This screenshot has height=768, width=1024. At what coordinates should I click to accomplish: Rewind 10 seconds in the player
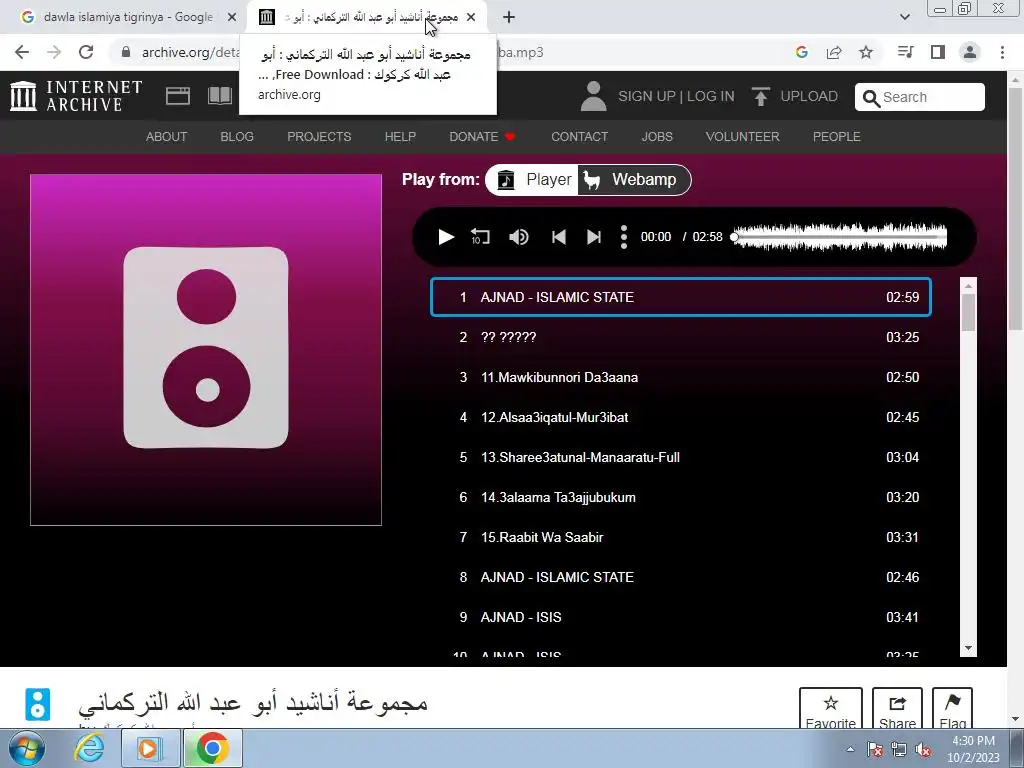(x=481, y=236)
